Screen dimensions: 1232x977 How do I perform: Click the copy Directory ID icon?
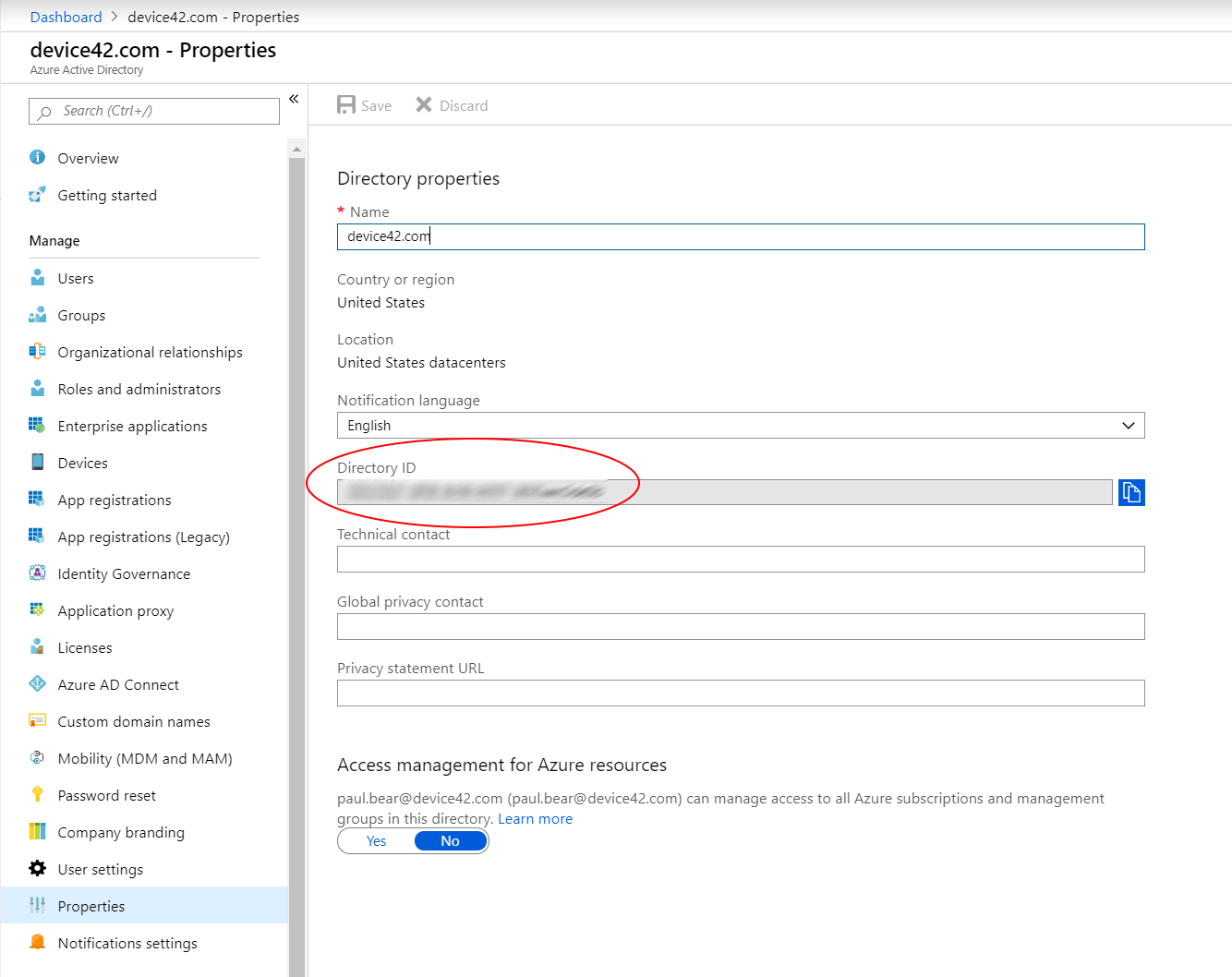(x=1131, y=493)
